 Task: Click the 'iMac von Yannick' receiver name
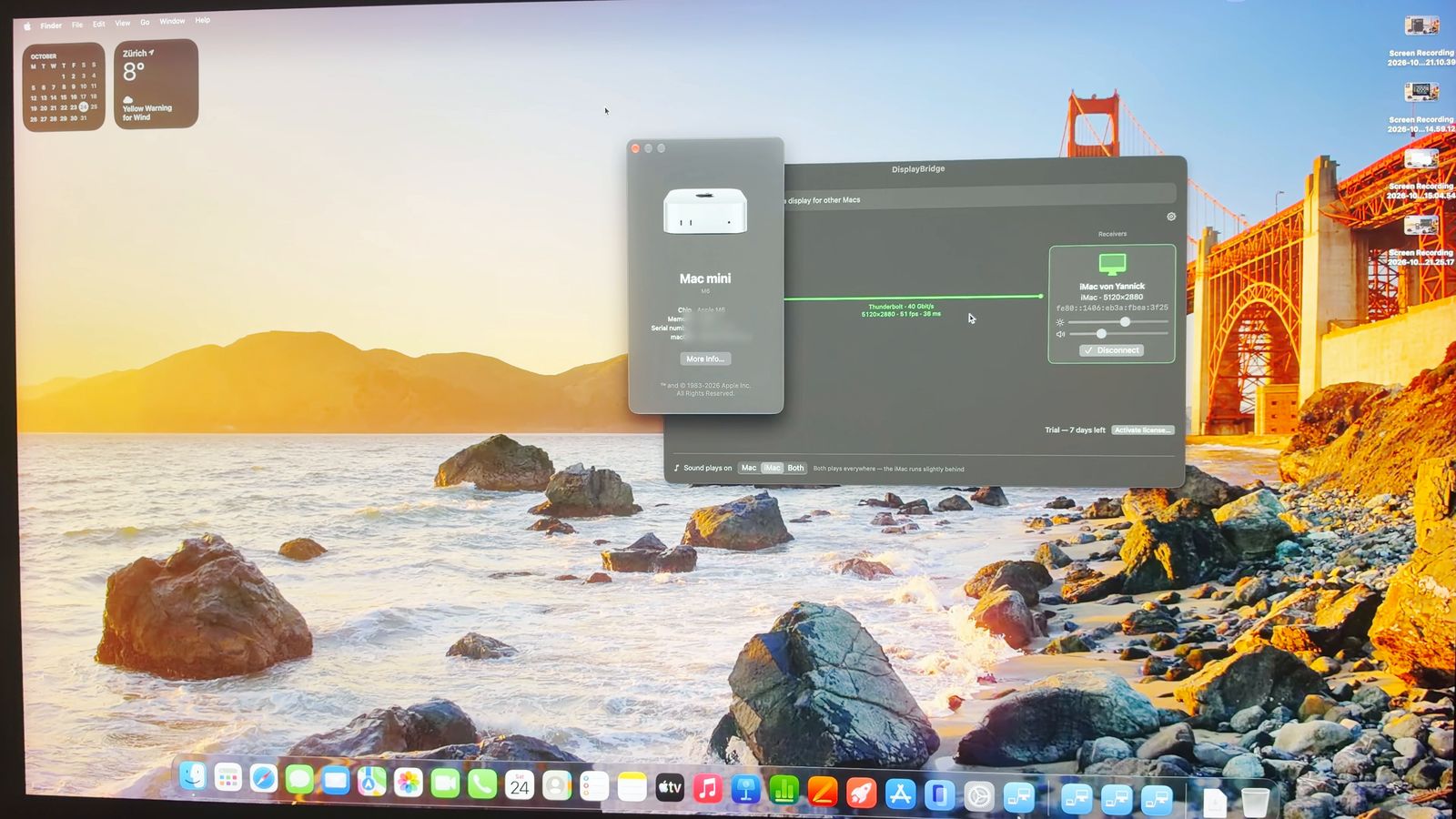tap(1112, 287)
